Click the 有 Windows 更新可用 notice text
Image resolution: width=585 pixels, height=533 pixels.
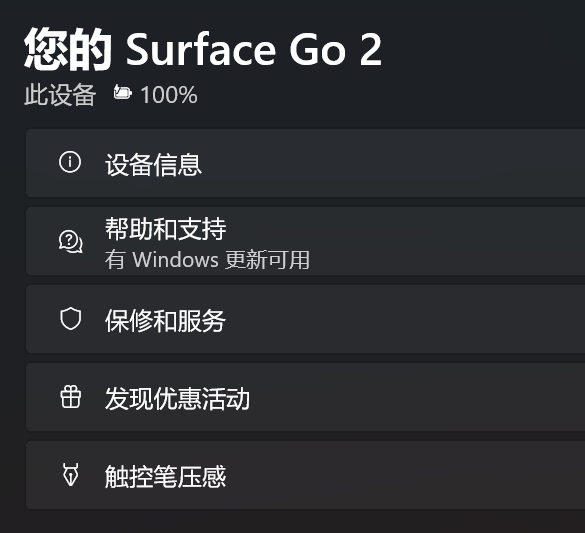point(207,260)
